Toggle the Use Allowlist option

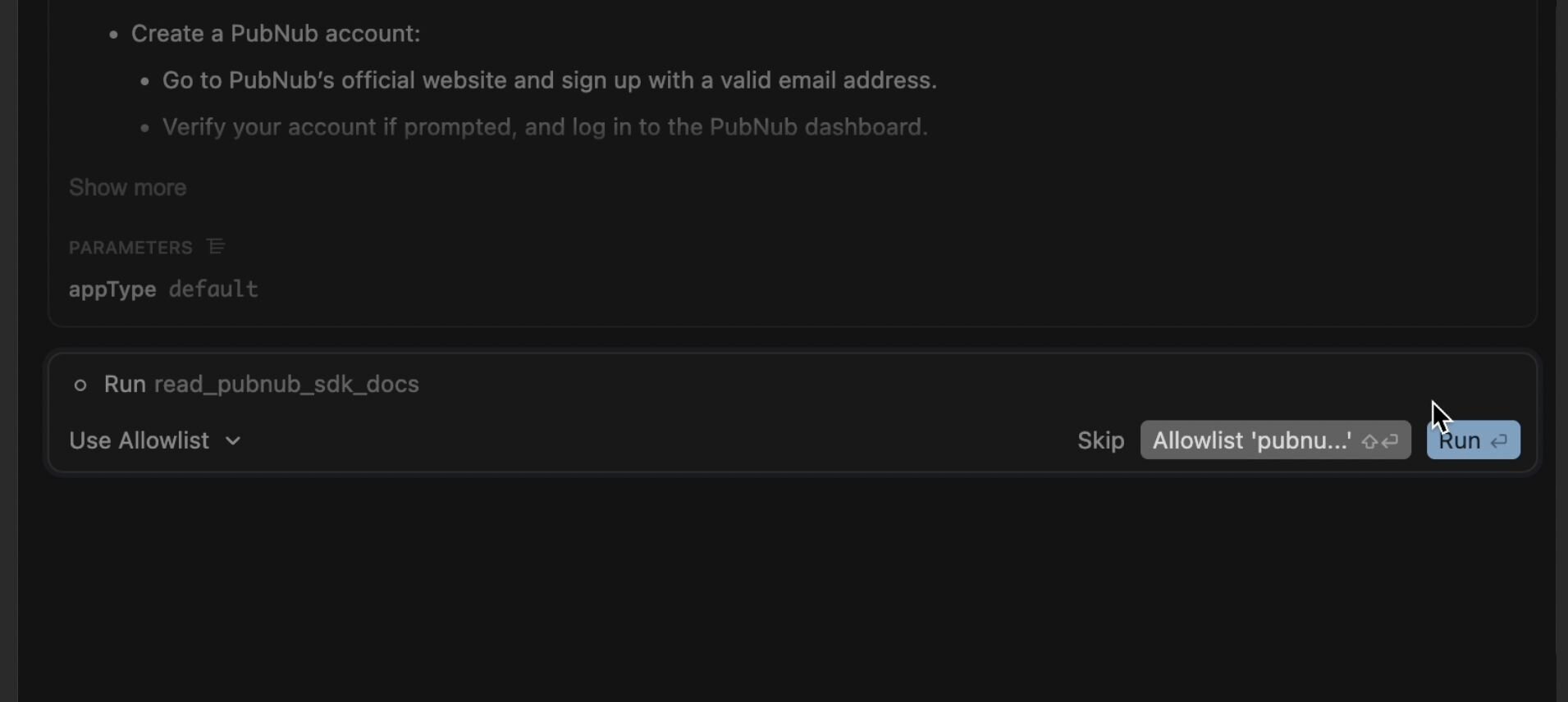pos(139,440)
